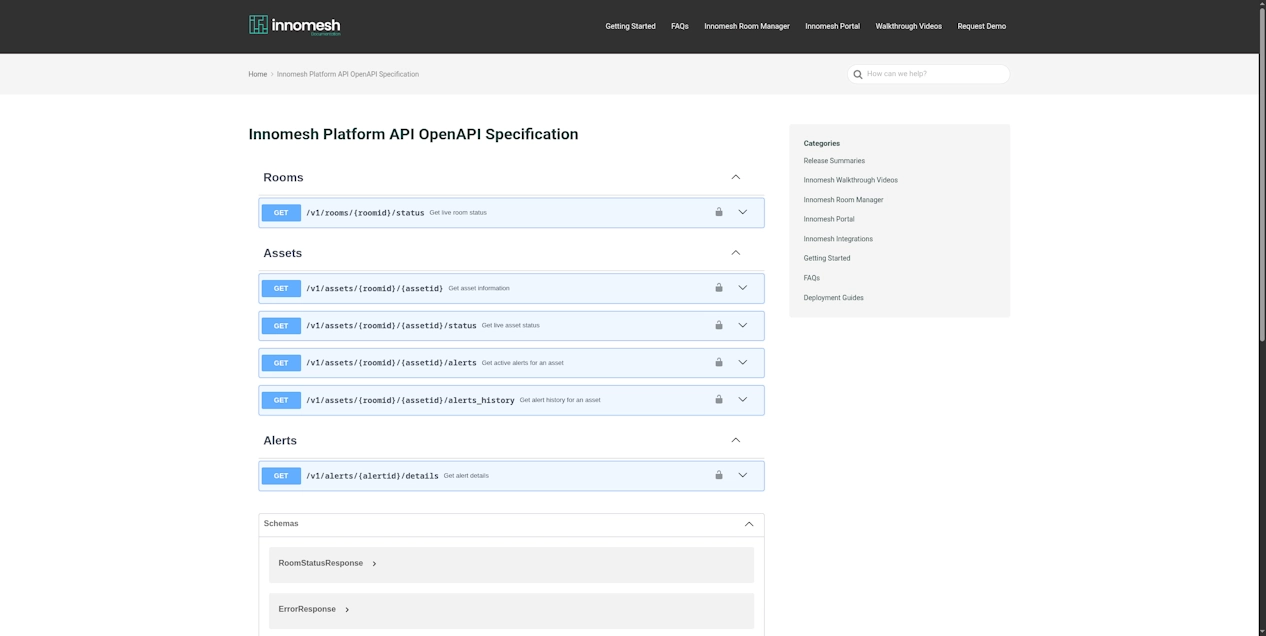1266x636 pixels.
Task: Collapse the Assets section
Action: click(x=736, y=253)
